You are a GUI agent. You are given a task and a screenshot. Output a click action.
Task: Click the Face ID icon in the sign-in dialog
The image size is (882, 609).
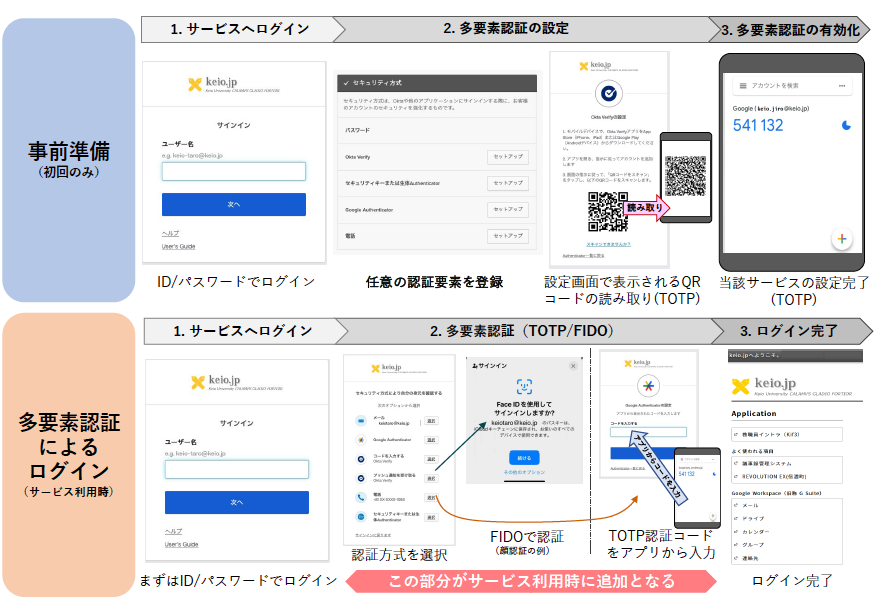click(x=523, y=386)
